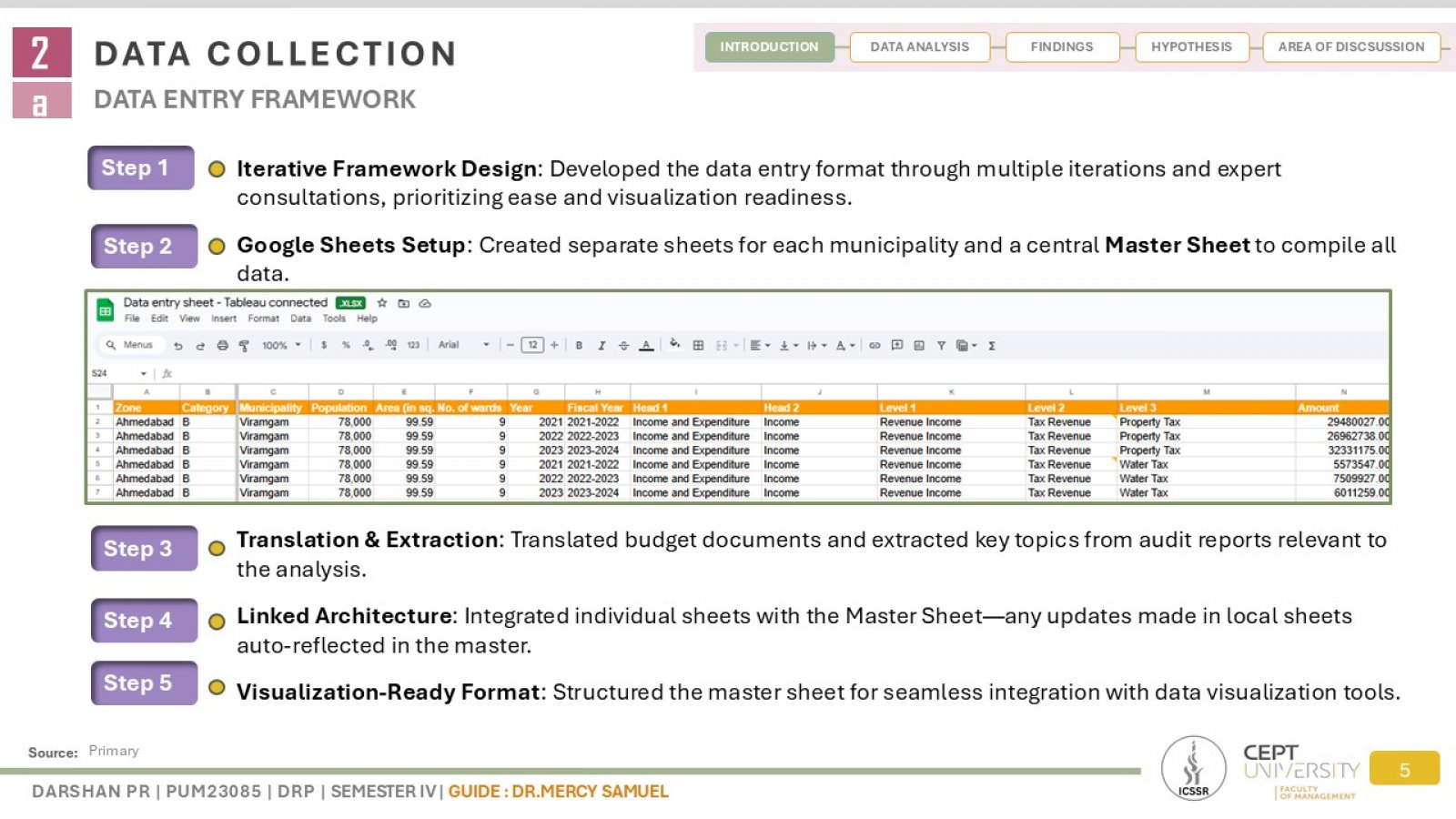Click the functions sigma icon

992,346
